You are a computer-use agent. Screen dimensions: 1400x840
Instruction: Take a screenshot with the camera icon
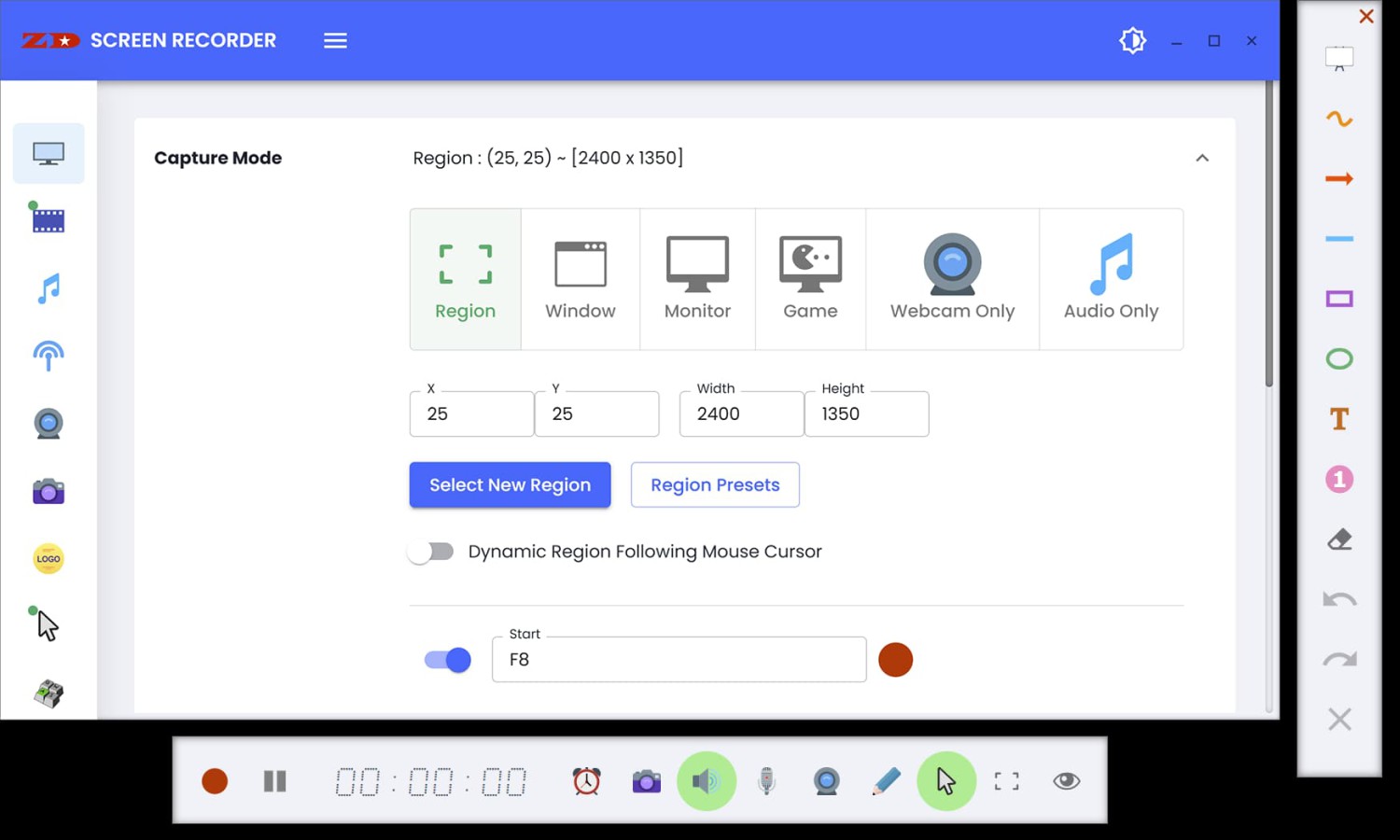coord(646,781)
